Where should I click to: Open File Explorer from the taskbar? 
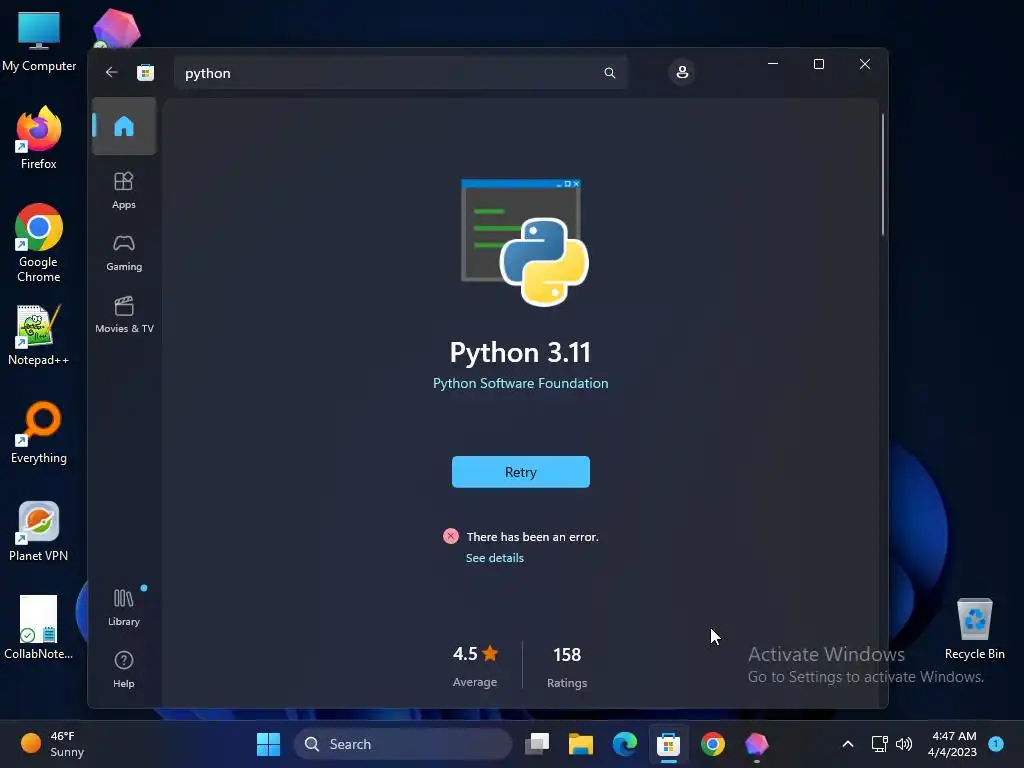coord(581,744)
